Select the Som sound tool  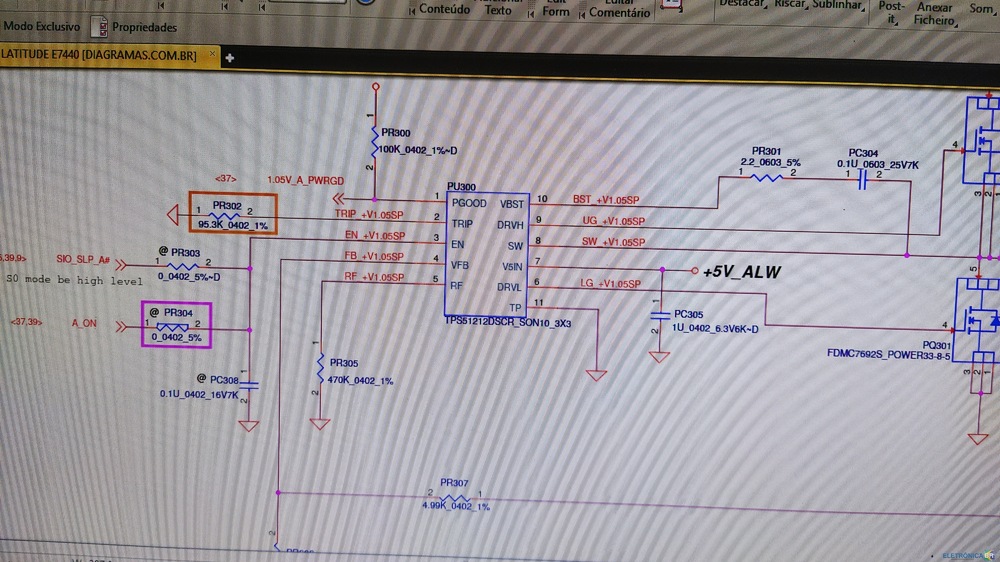tap(981, 8)
